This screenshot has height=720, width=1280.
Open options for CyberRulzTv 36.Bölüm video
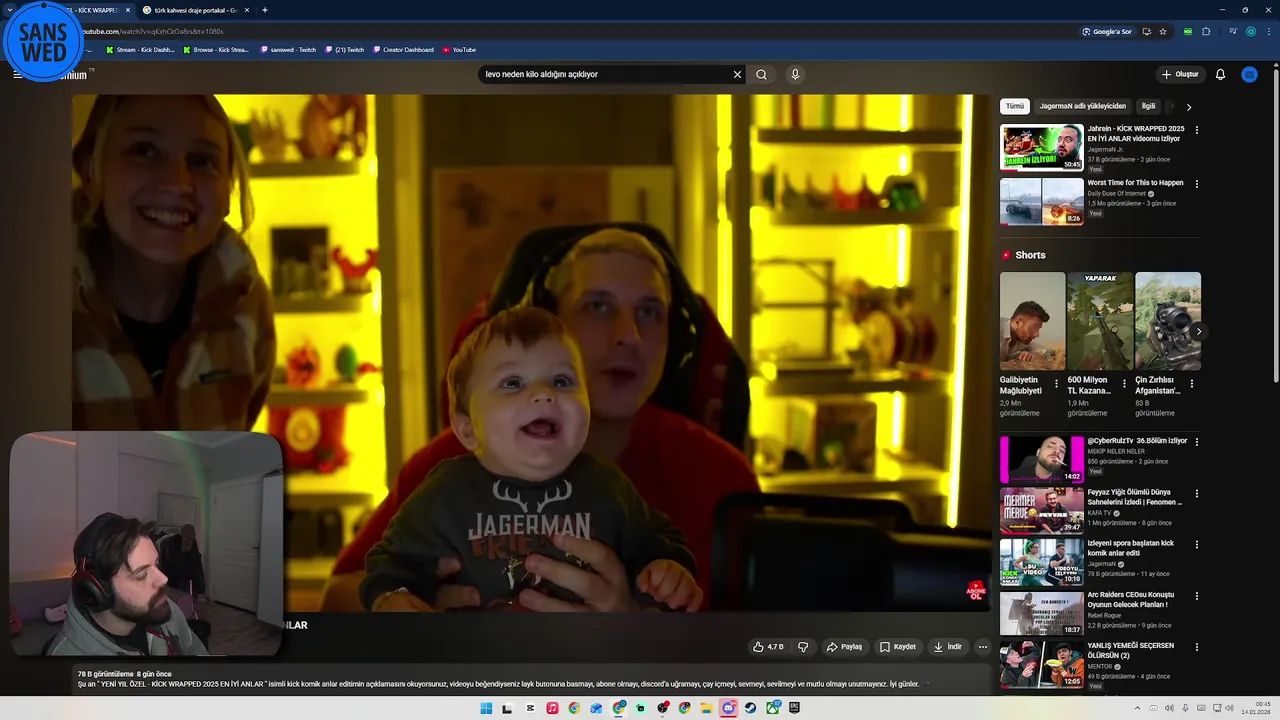click(x=1196, y=442)
